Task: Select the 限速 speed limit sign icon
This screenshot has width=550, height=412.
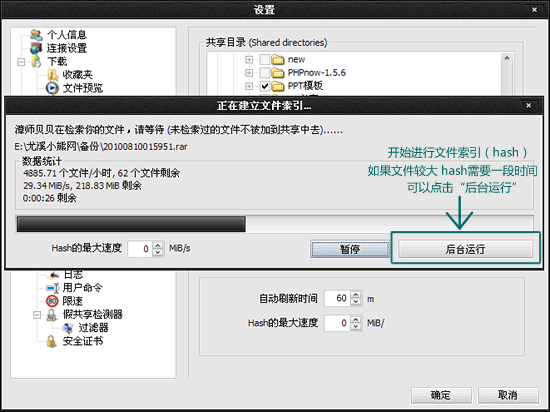Action: pos(52,301)
